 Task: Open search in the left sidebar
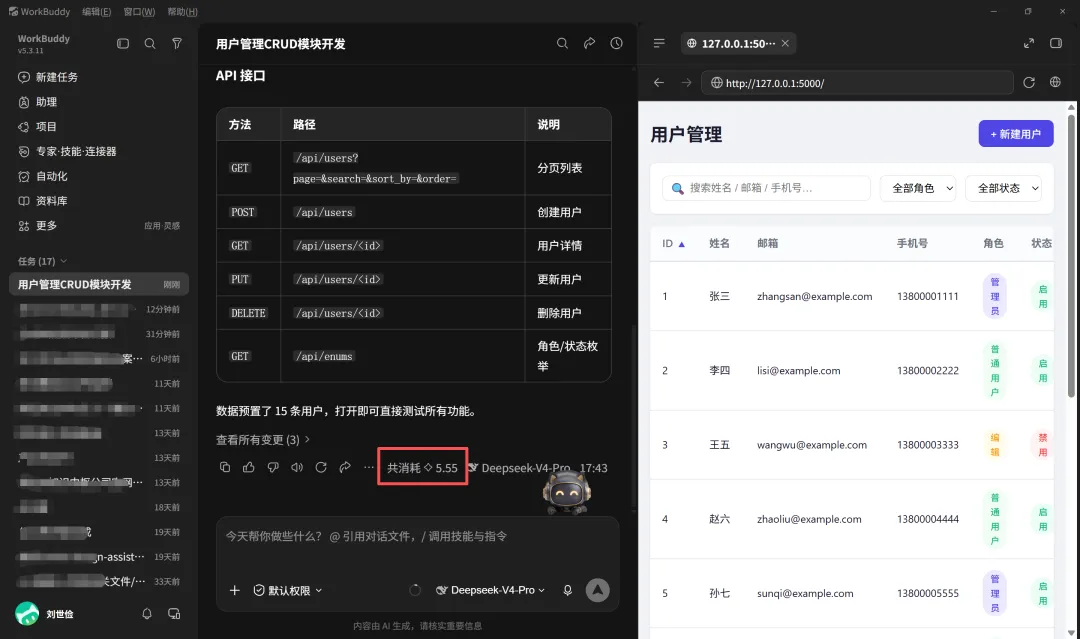pyautogui.click(x=149, y=43)
